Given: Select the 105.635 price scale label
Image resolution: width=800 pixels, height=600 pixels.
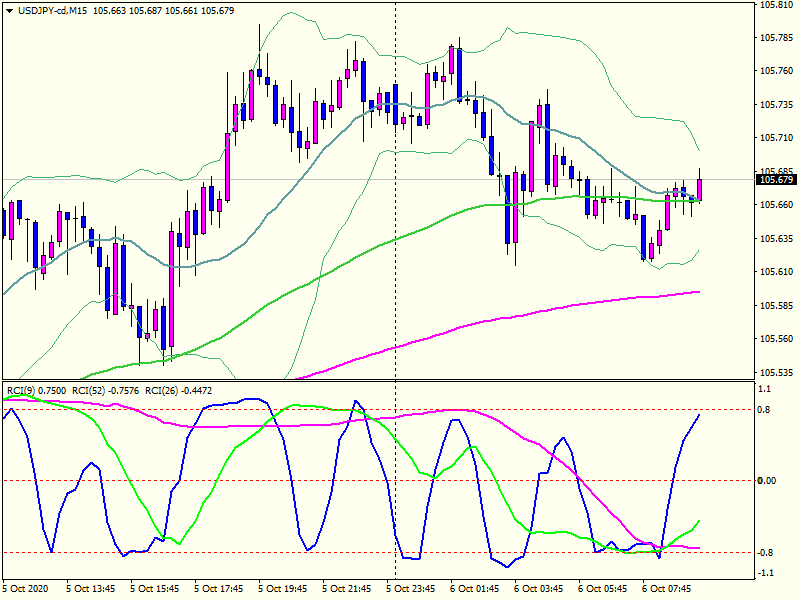Looking at the screenshot, I should (777, 238).
